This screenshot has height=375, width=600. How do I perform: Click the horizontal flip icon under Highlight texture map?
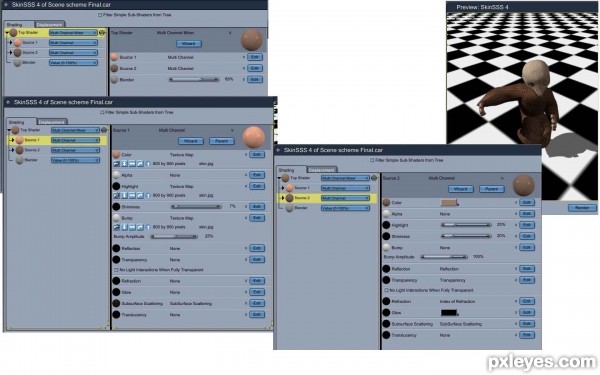pyautogui.click(x=132, y=195)
